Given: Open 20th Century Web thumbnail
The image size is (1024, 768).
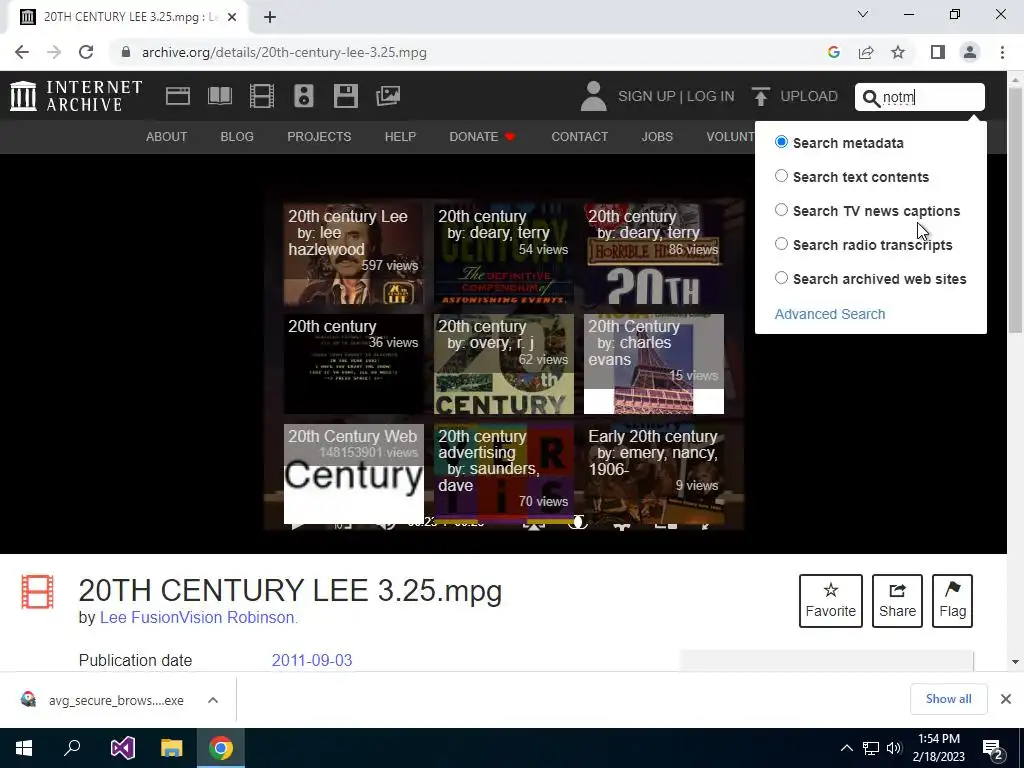Looking at the screenshot, I should (353, 474).
